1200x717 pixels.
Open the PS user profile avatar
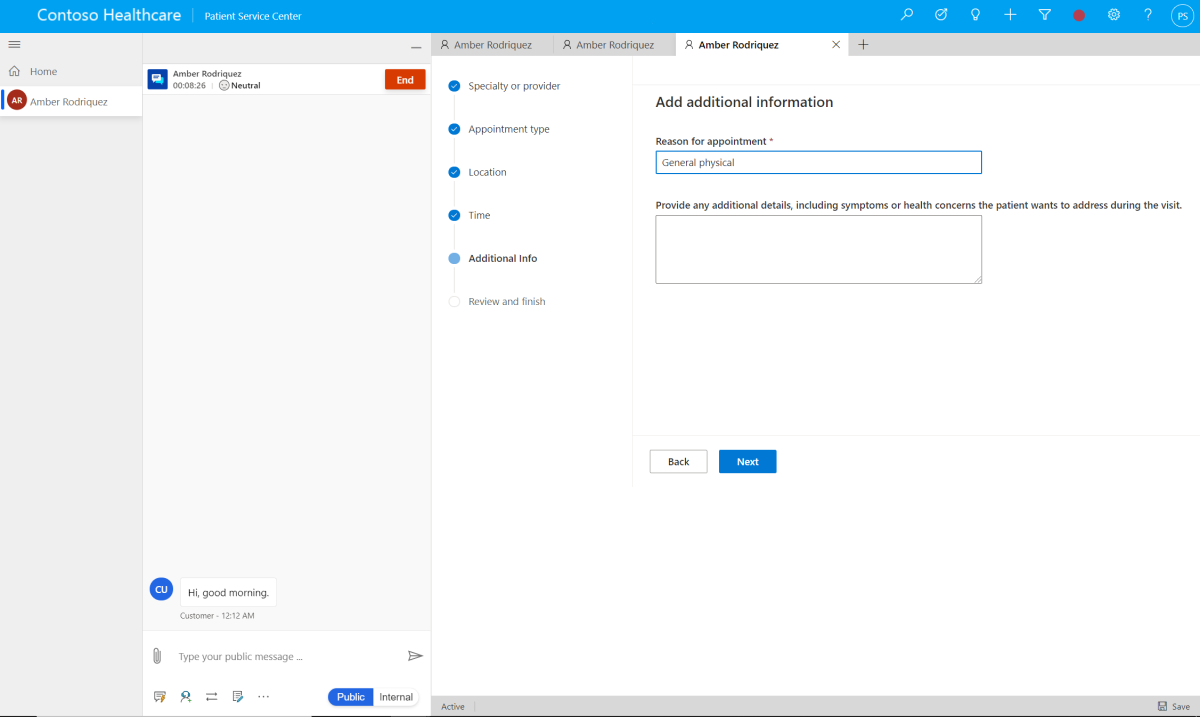coord(1181,16)
